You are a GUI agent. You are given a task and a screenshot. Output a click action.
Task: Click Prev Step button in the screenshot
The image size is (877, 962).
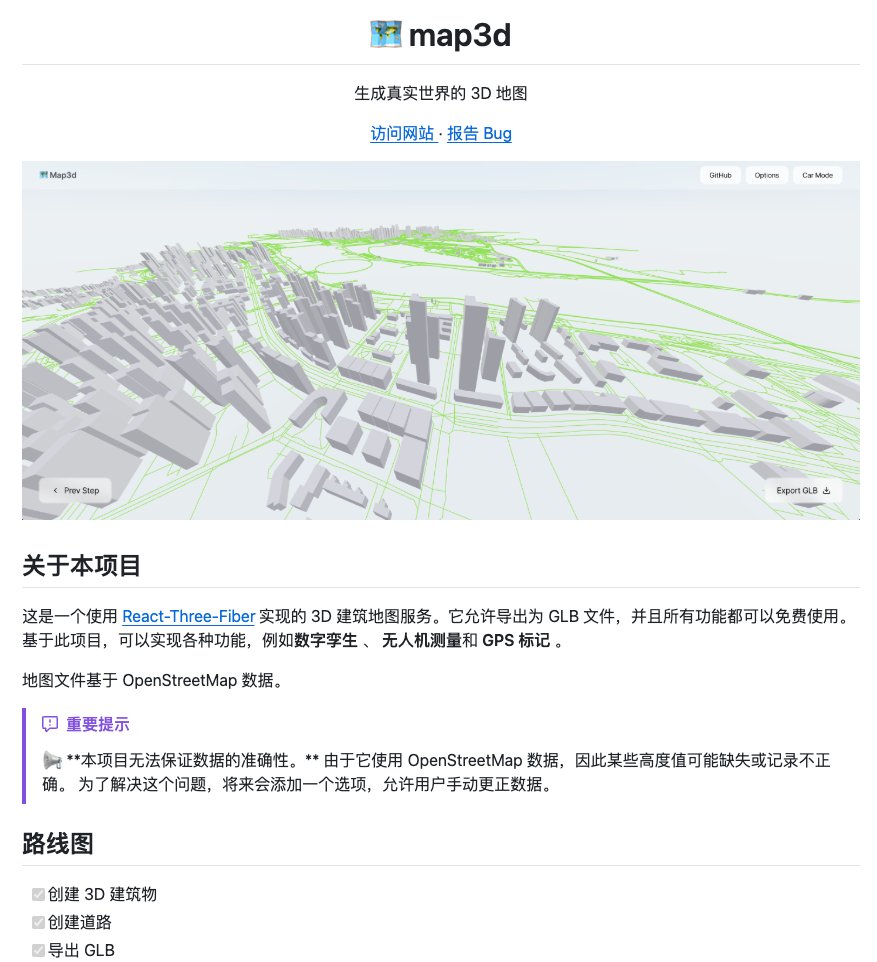[x=75, y=490]
